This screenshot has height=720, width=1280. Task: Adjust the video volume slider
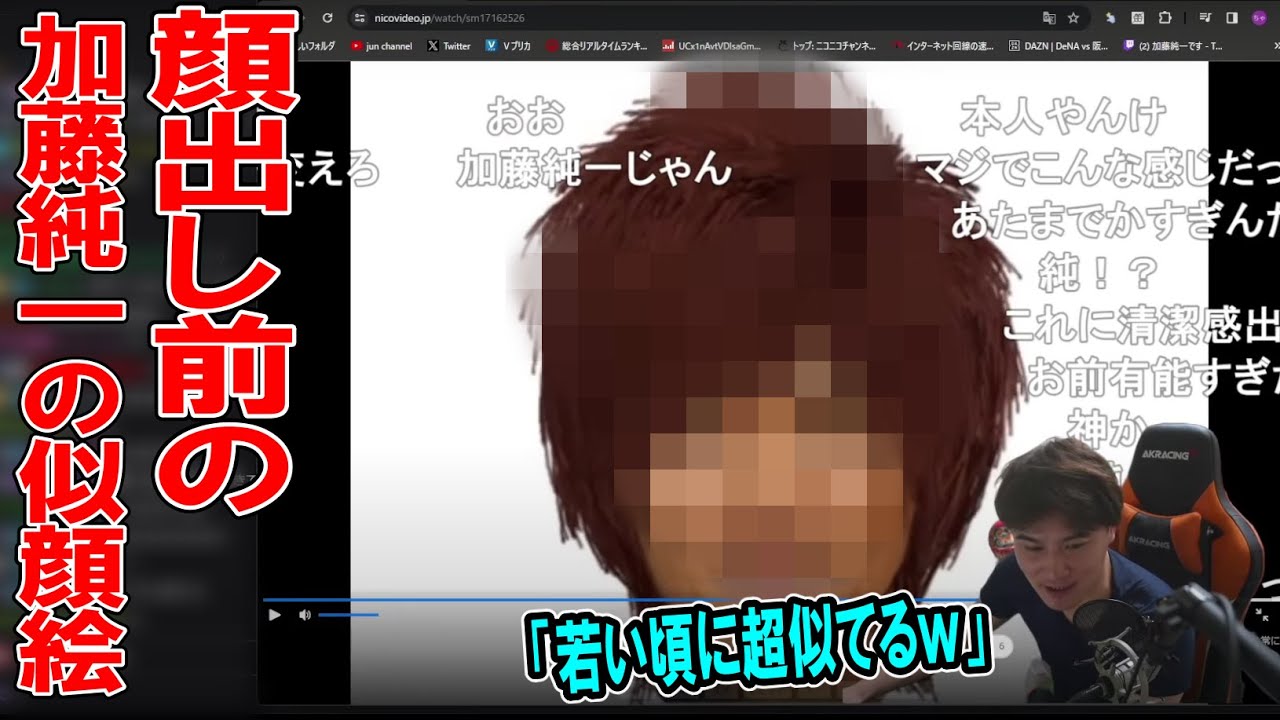[348, 615]
